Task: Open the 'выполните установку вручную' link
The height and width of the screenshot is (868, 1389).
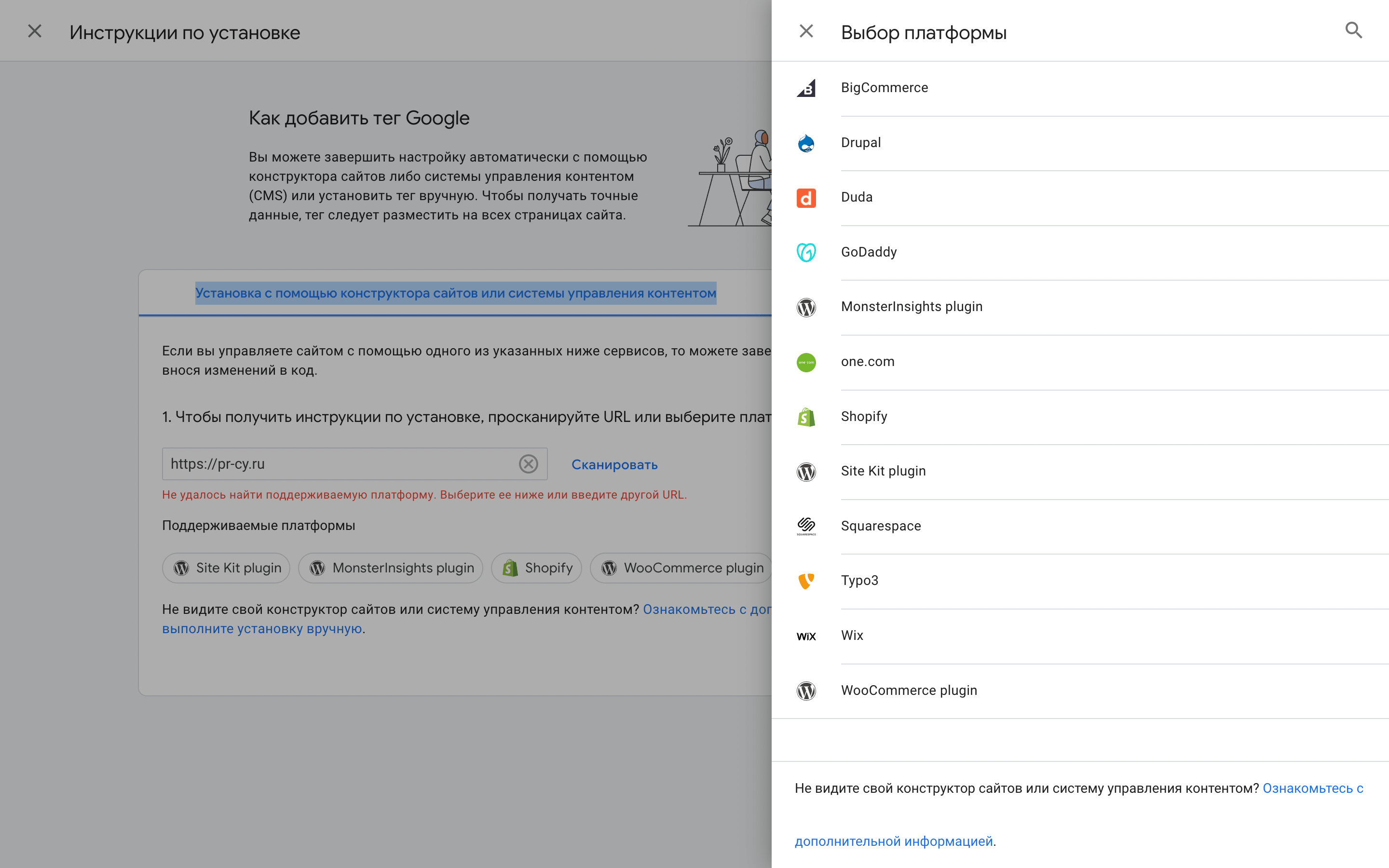Action: 262,629
